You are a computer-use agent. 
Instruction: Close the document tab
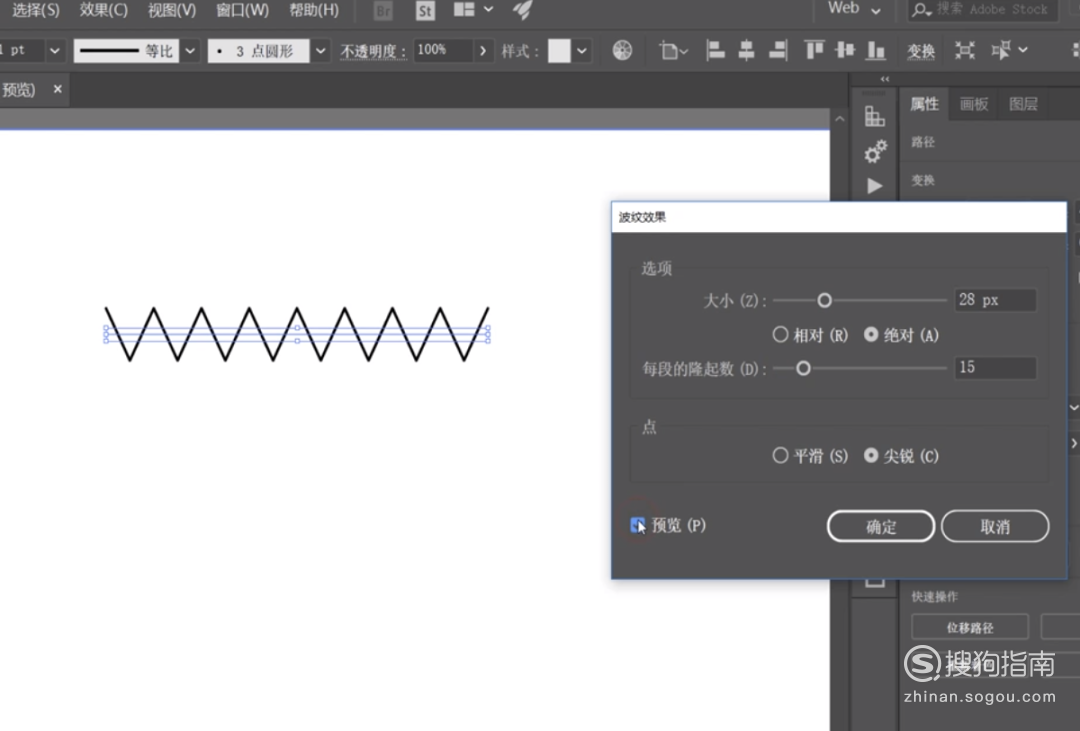(x=58, y=89)
